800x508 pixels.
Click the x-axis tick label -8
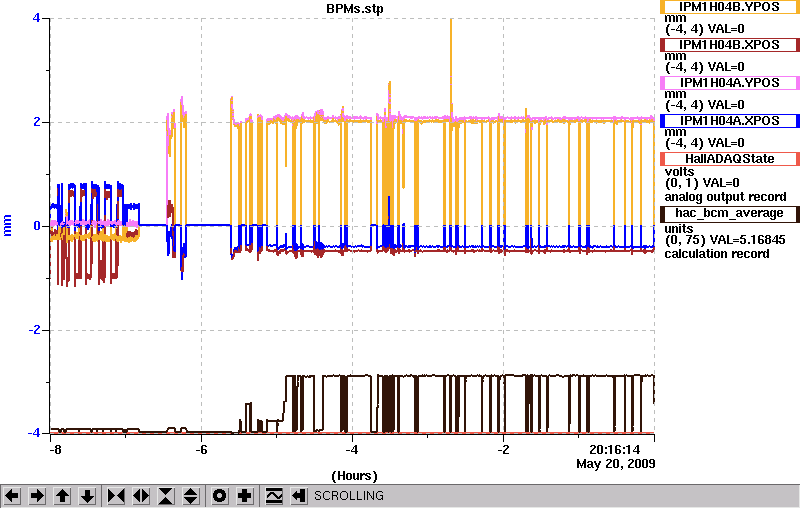(55, 450)
